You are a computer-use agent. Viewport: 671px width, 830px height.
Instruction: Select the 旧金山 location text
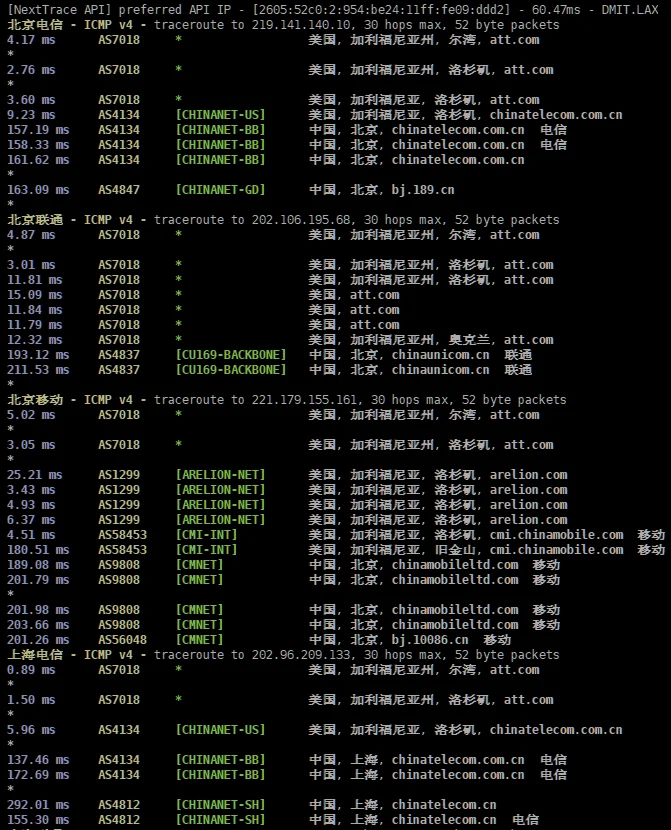pyautogui.click(x=455, y=550)
